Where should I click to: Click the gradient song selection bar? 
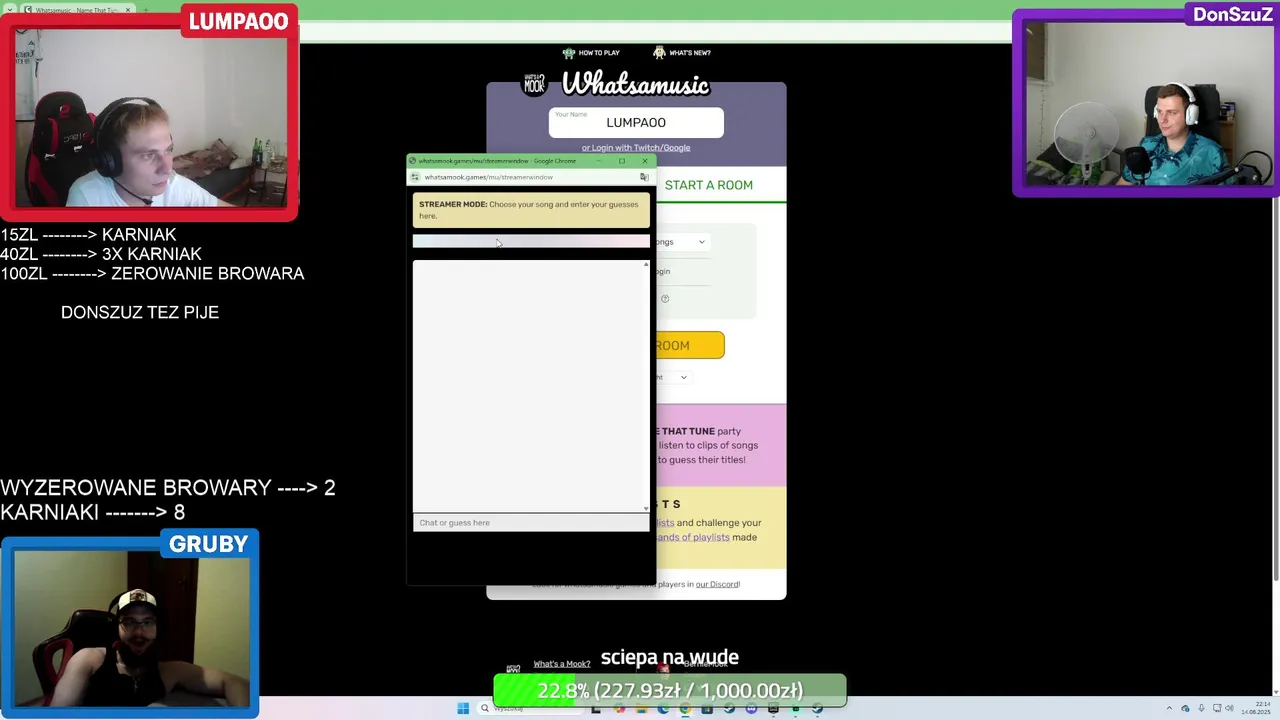coord(531,241)
